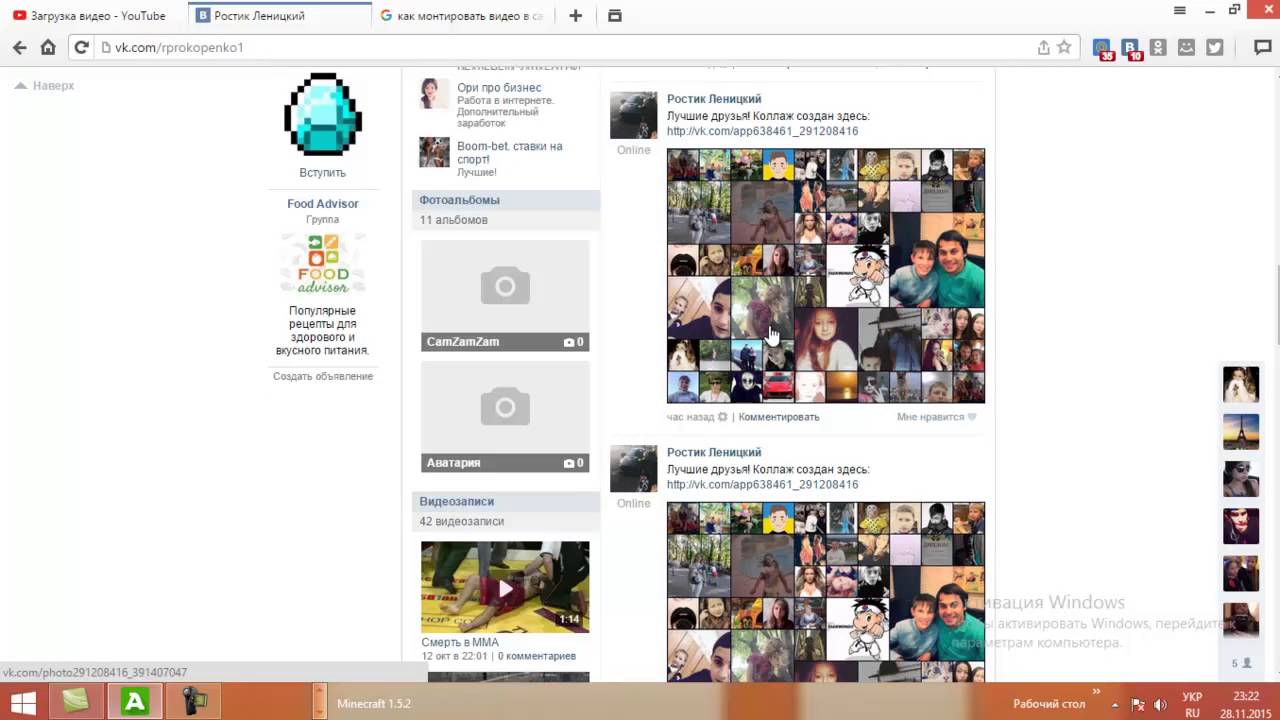The image size is (1280, 720).
Task: Click "Вступить" under the diamond image
Action: [322, 173]
